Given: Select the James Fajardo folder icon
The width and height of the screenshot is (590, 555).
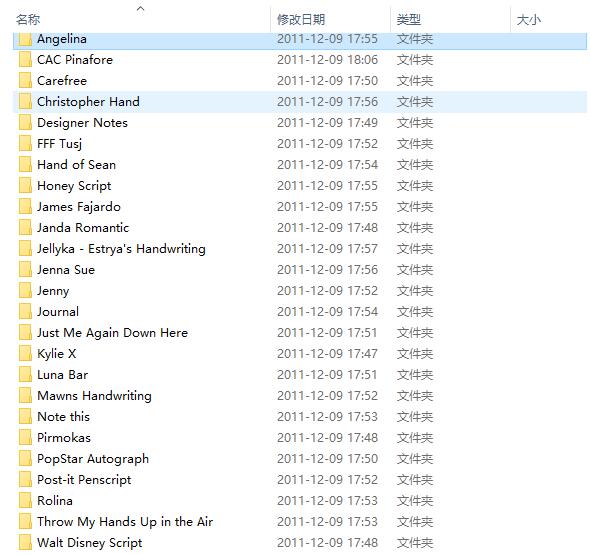Looking at the screenshot, I should [x=25, y=207].
